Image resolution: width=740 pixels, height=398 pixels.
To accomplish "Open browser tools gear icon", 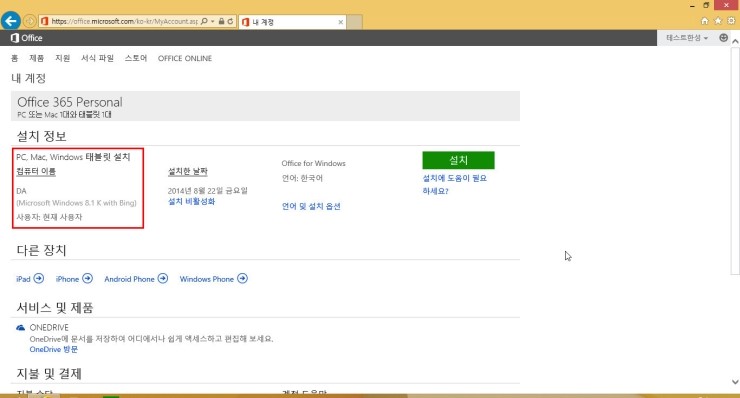I will pyautogui.click(x=731, y=21).
